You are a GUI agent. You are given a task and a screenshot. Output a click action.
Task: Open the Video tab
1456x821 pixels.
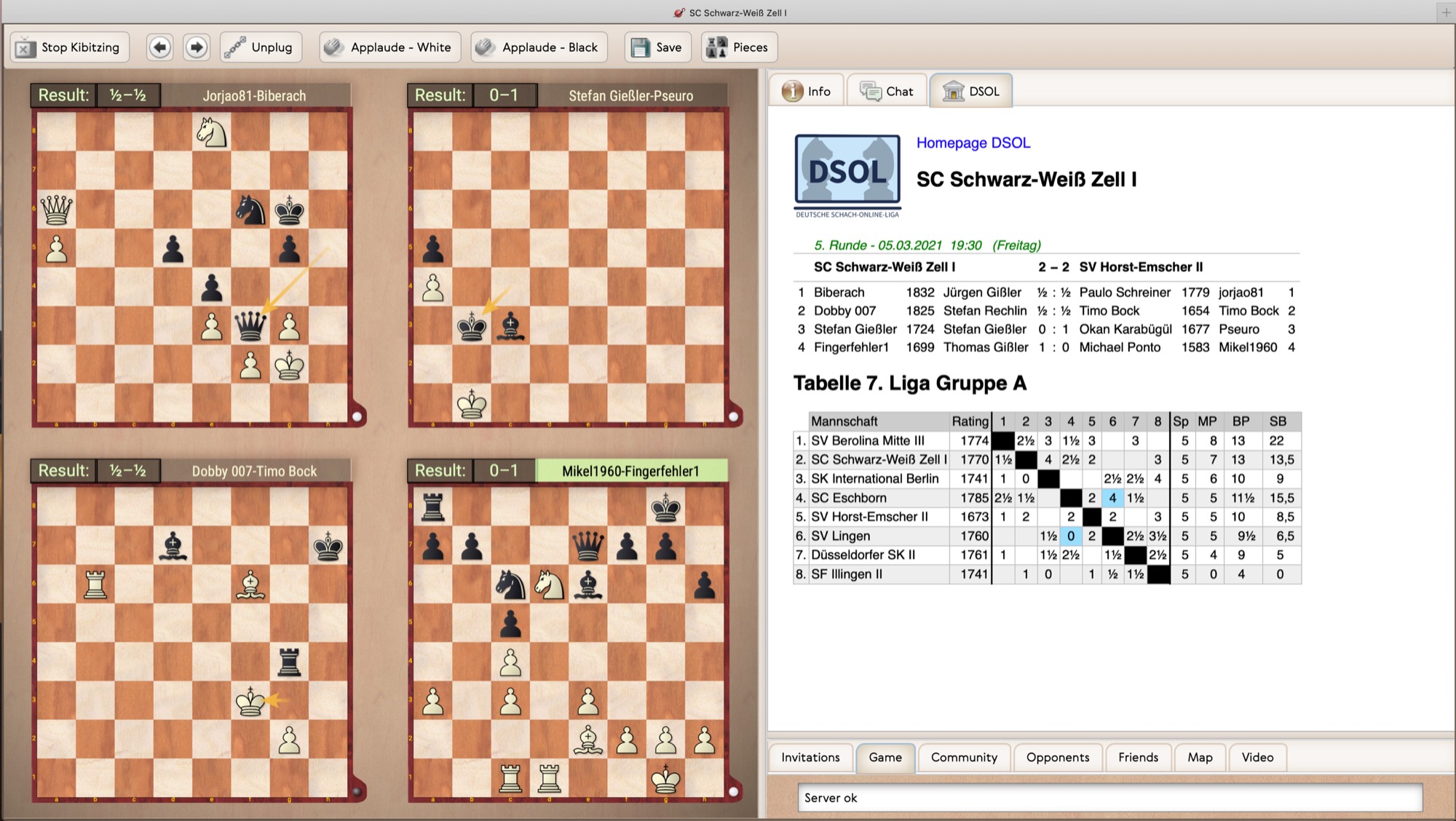[1257, 758]
